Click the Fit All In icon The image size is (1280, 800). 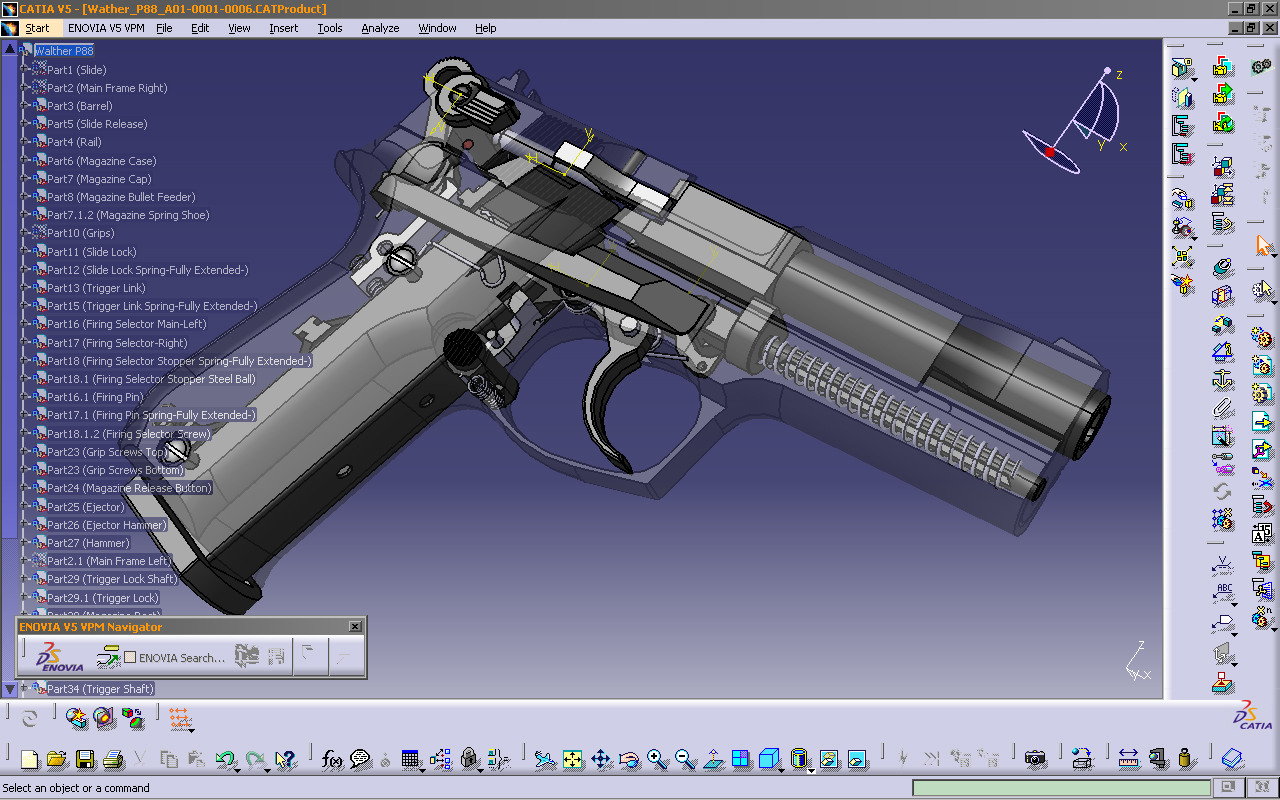[572, 760]
